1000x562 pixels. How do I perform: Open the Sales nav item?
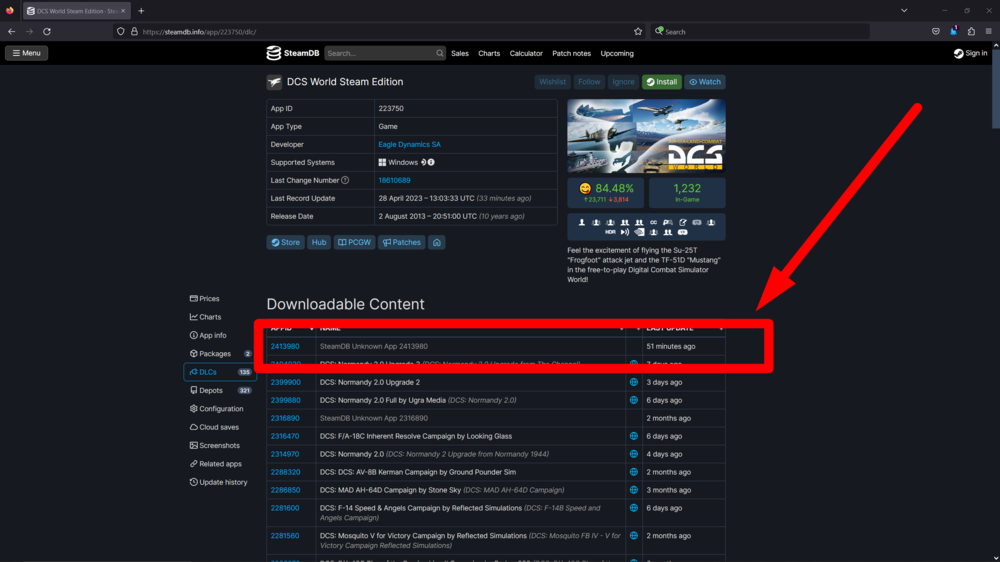pos(460,54)
